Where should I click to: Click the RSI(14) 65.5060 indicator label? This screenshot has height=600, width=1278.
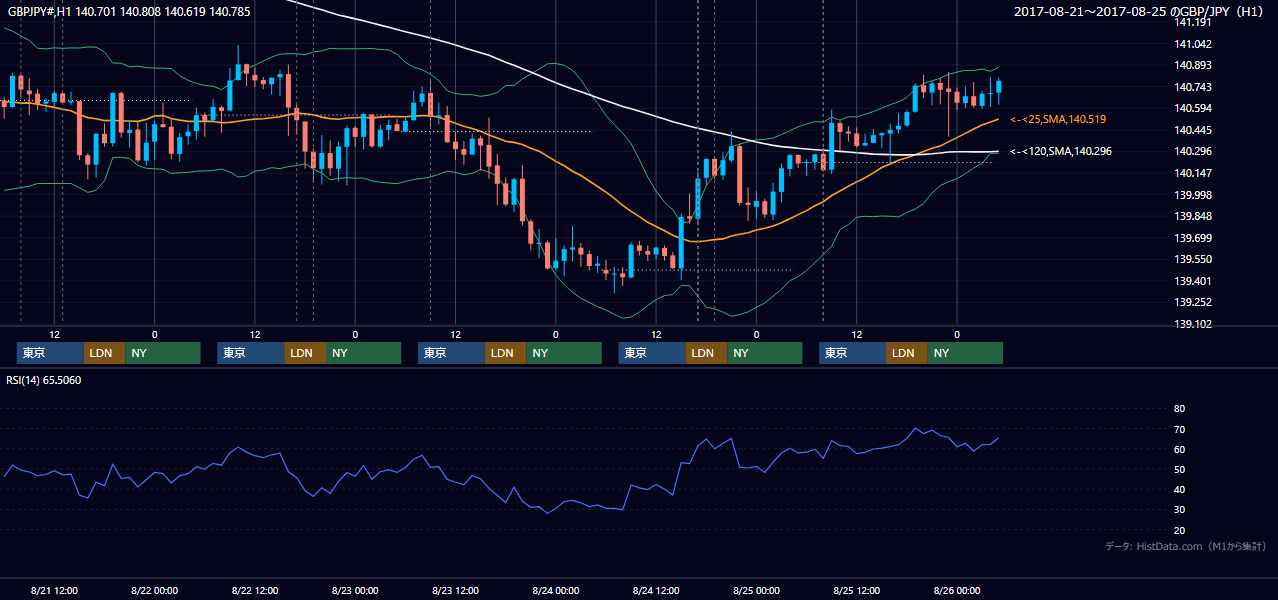44,380
